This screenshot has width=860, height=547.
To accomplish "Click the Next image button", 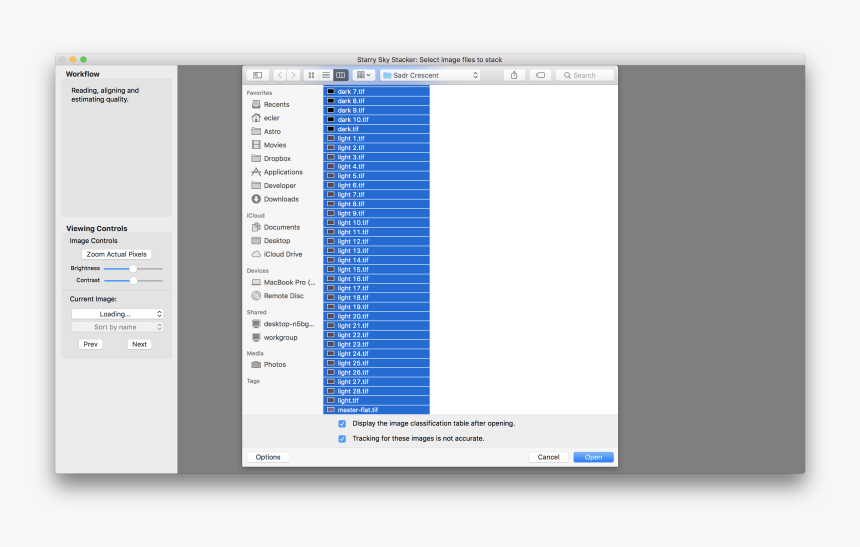I will [x=139, y=345].
